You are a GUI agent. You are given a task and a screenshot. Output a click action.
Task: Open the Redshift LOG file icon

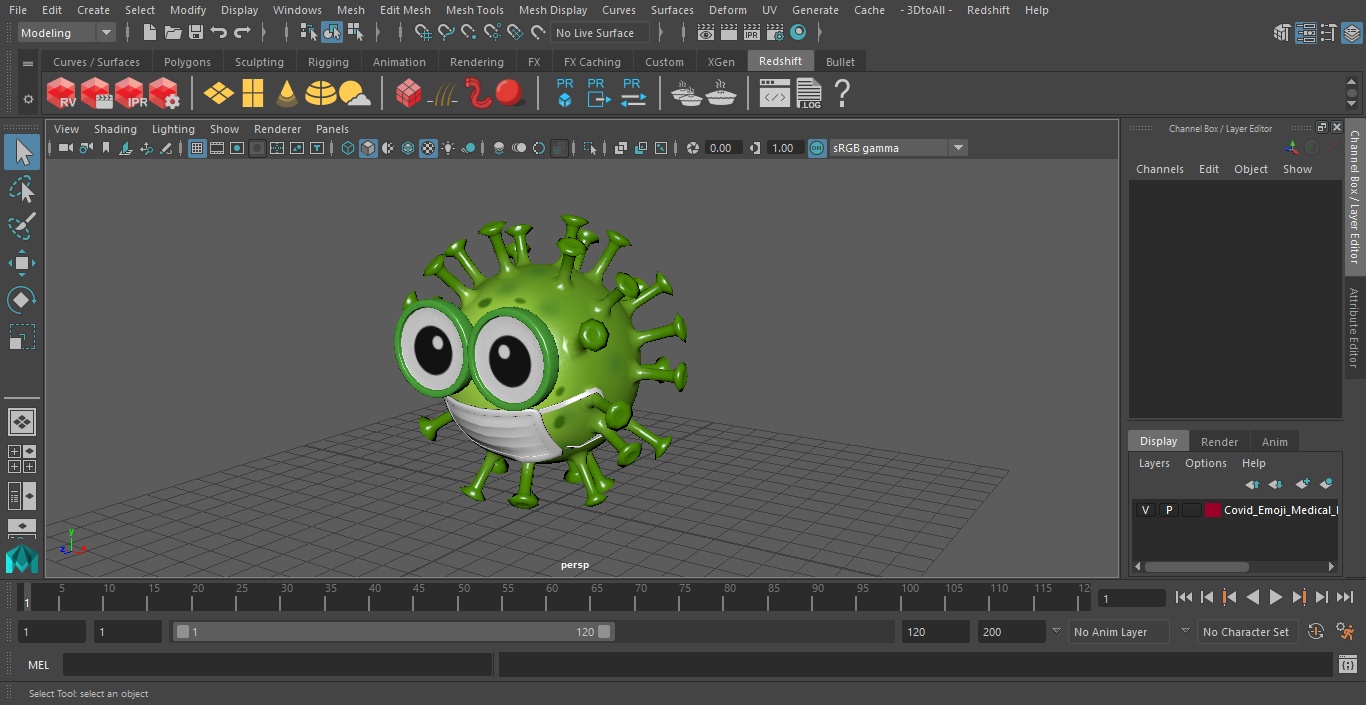pos(809,94)
